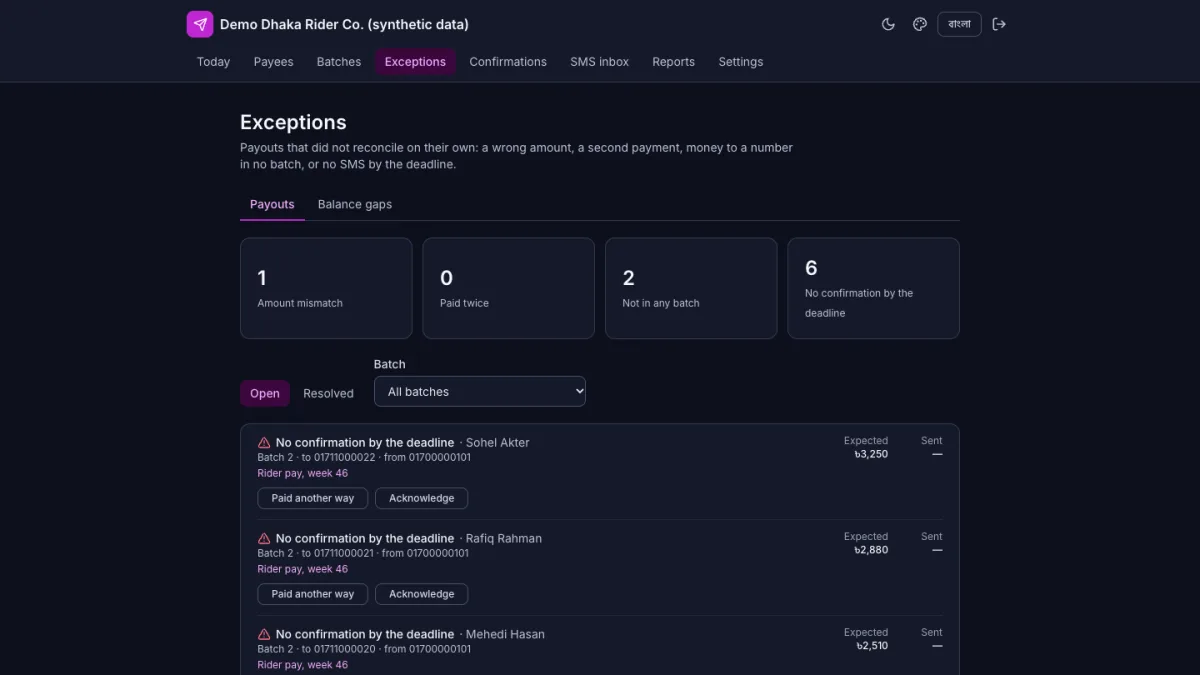Click the expected amount ৳2,880

(871, 550)
